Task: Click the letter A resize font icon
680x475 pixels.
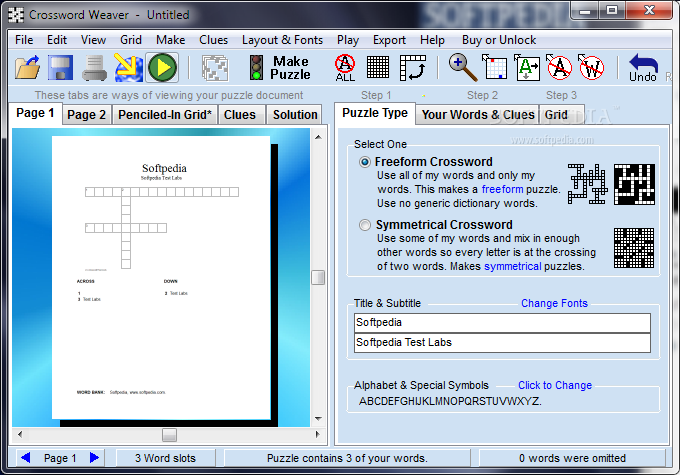Action: point(526,67)
